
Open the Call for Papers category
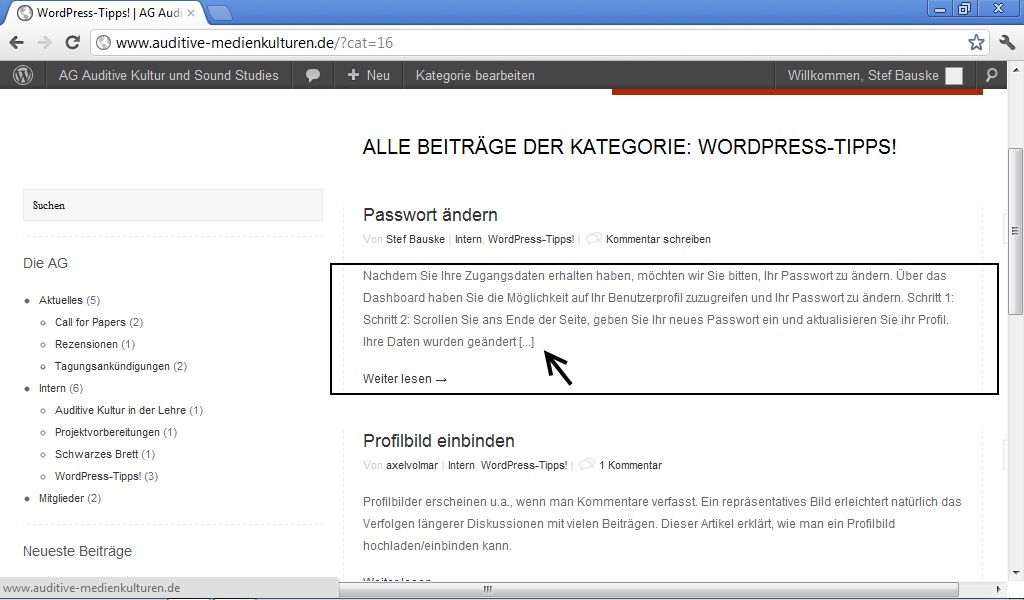point(90,323)
